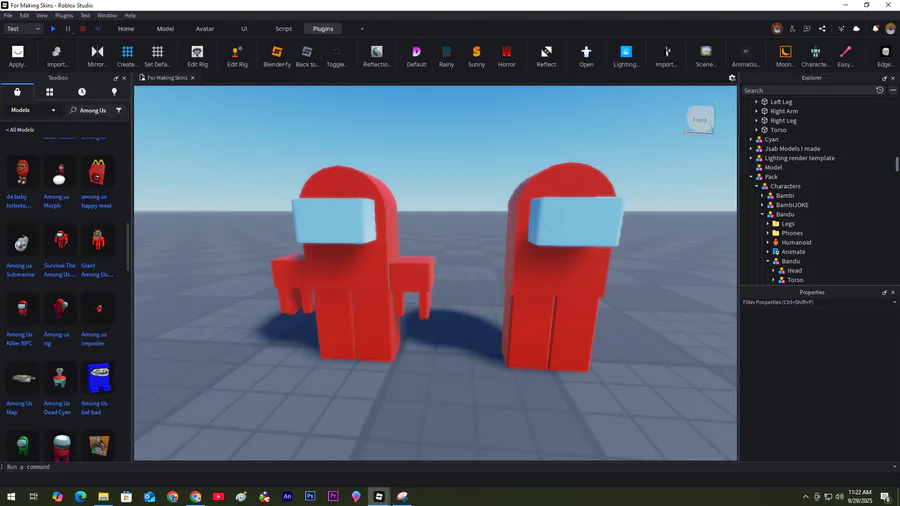Open the Window menu
Screen dimensions: 900x506
coord(107,15)
